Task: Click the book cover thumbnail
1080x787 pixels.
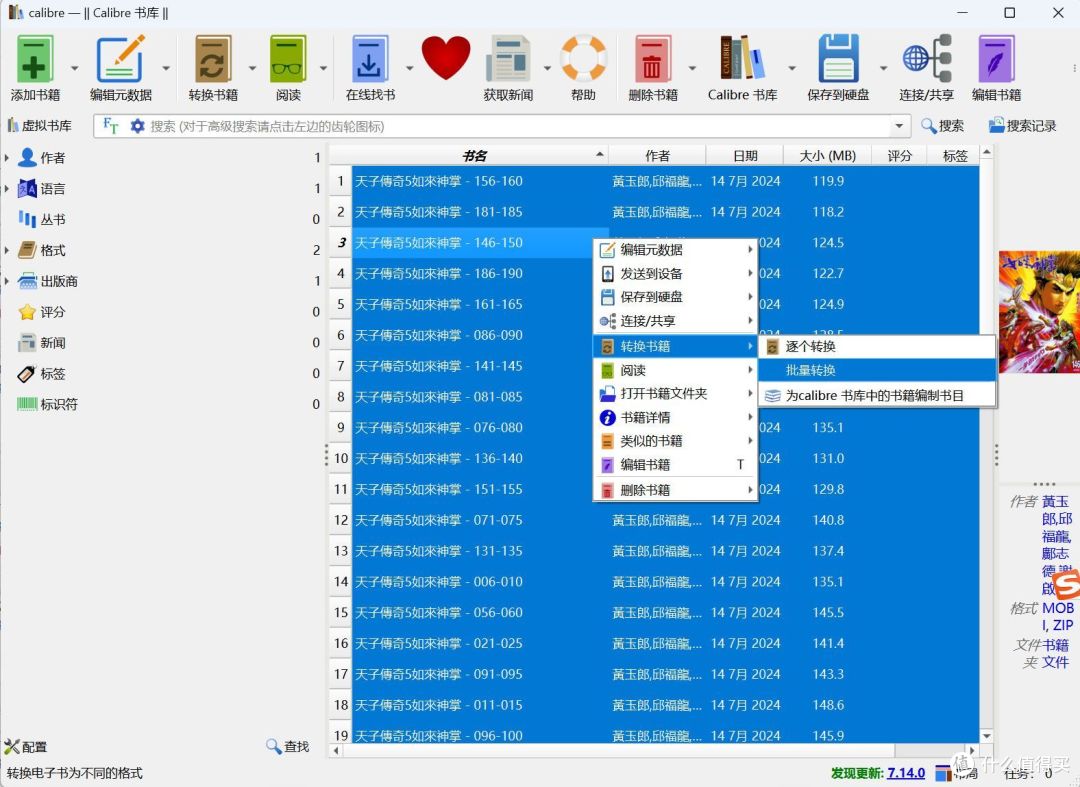Action: click(1039, 312)
